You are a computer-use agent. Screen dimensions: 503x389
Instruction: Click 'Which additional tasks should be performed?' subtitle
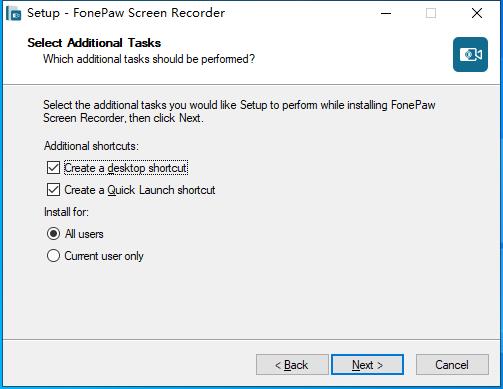(149, 59)
